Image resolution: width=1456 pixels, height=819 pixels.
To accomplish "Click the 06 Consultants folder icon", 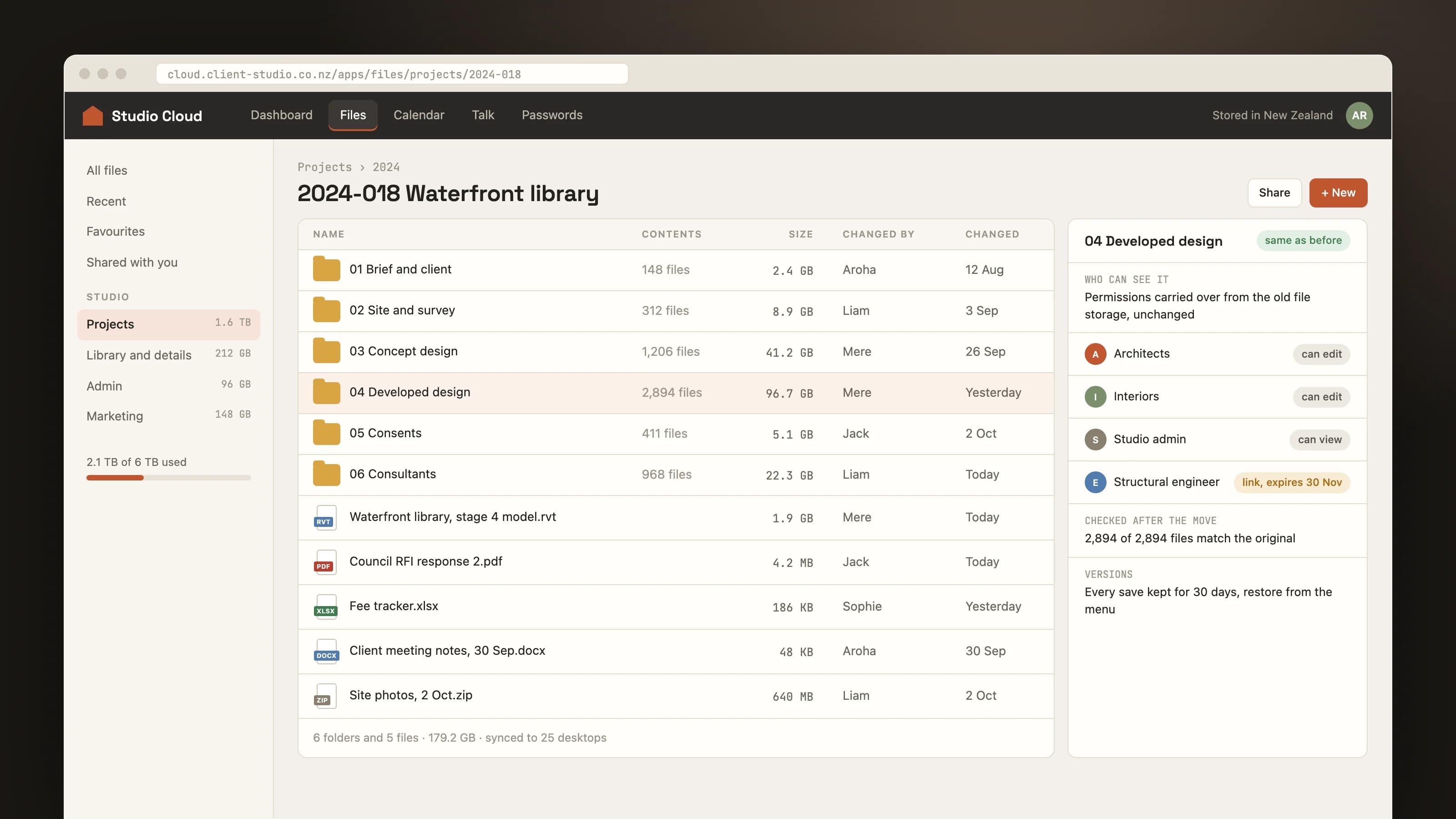I will pos(326,474).
